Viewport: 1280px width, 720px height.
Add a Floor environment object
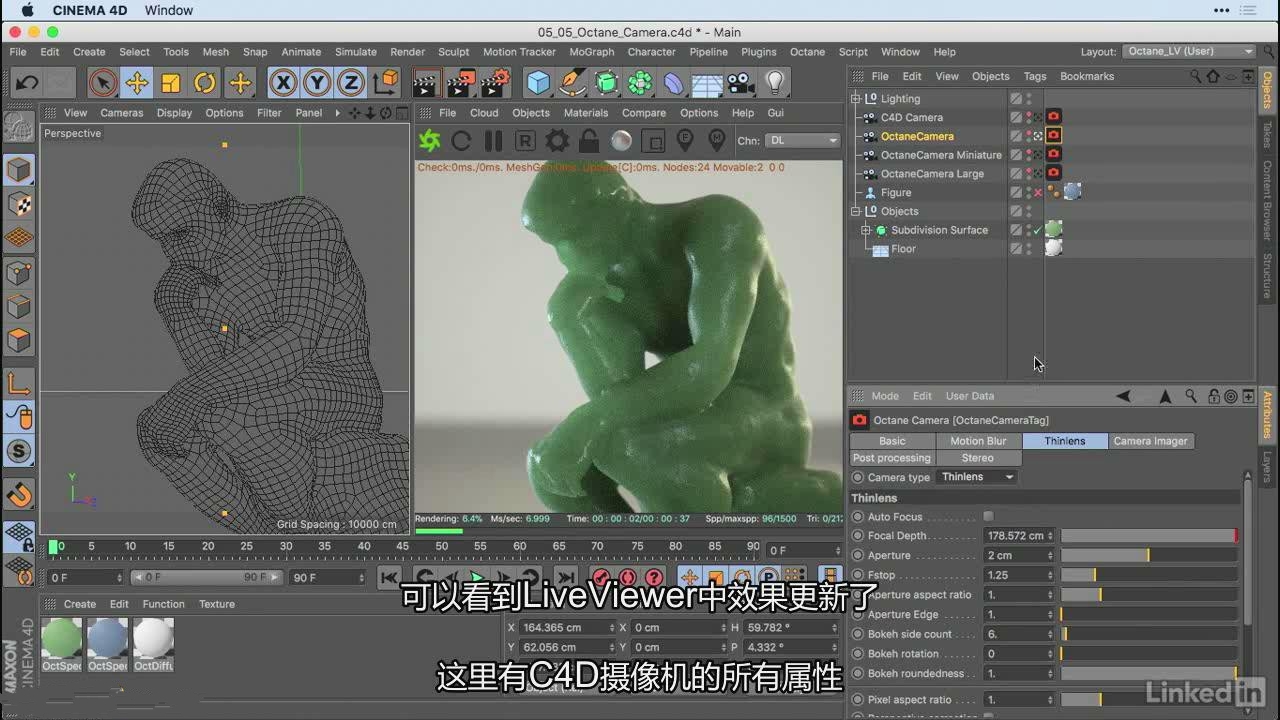707,83
